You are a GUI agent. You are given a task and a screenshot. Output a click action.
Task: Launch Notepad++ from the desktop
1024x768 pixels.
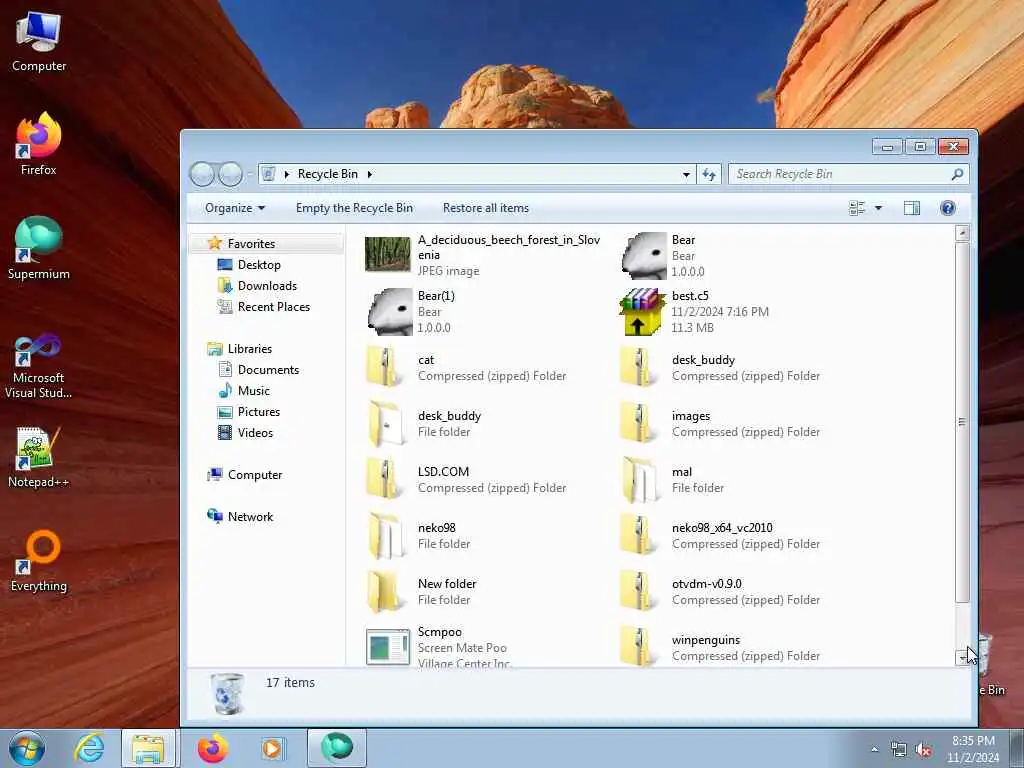[39, 457]
